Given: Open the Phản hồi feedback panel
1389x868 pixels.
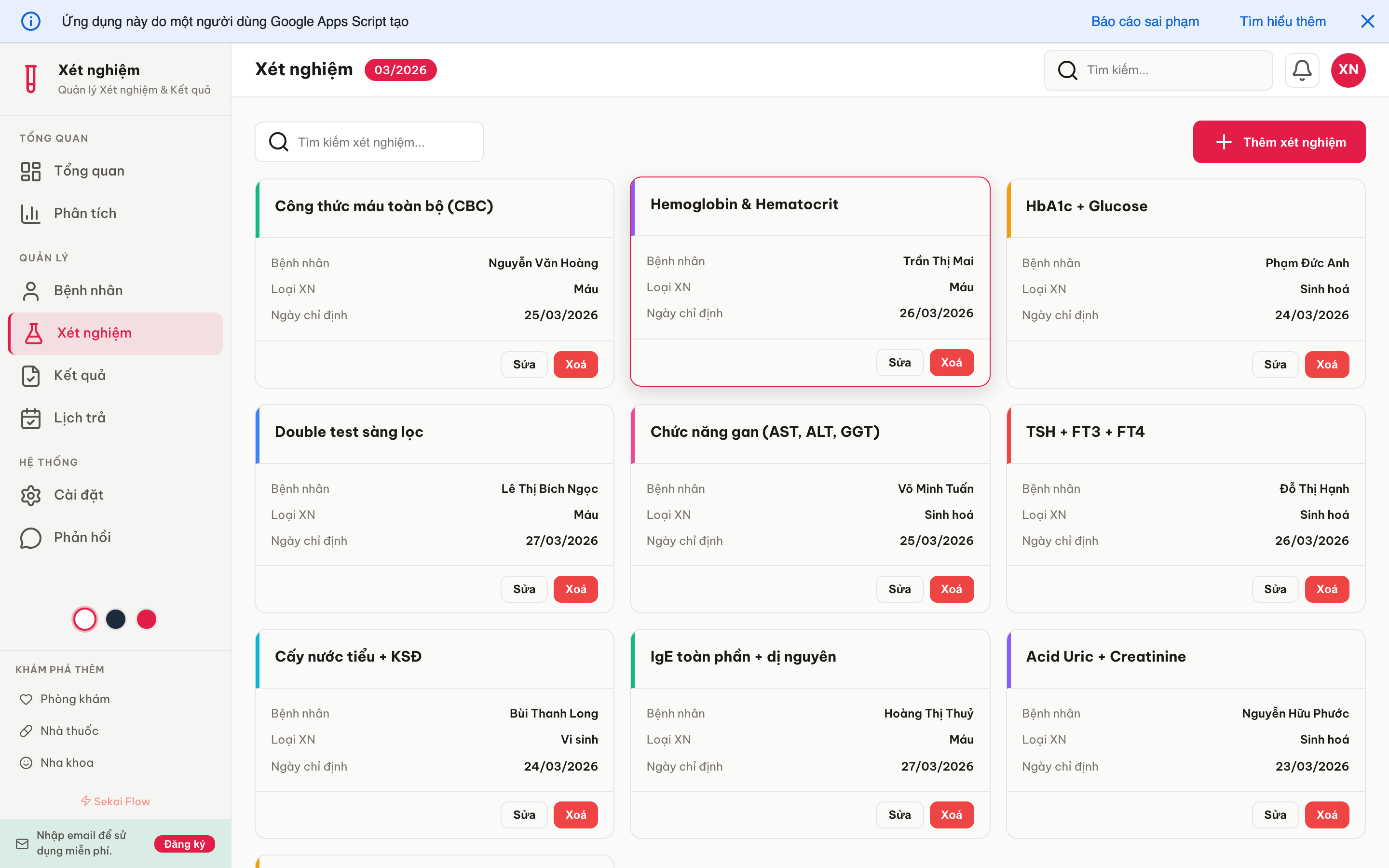Looking at the screenshot, I should click(x=82, y=537).
